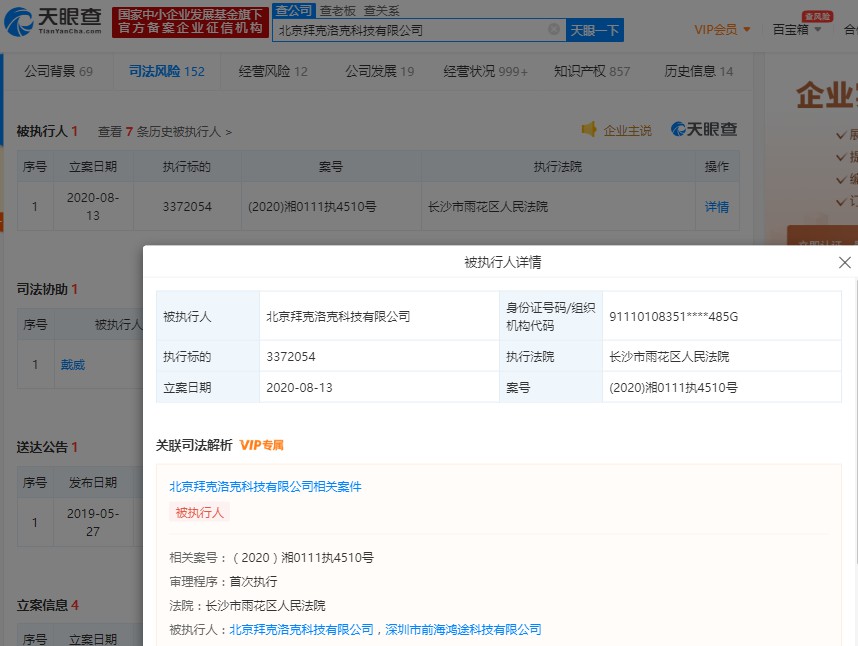This screenshot has height=646, width=858.
Task: Click the 被执行人 red tag
Action: coord(199,513)
